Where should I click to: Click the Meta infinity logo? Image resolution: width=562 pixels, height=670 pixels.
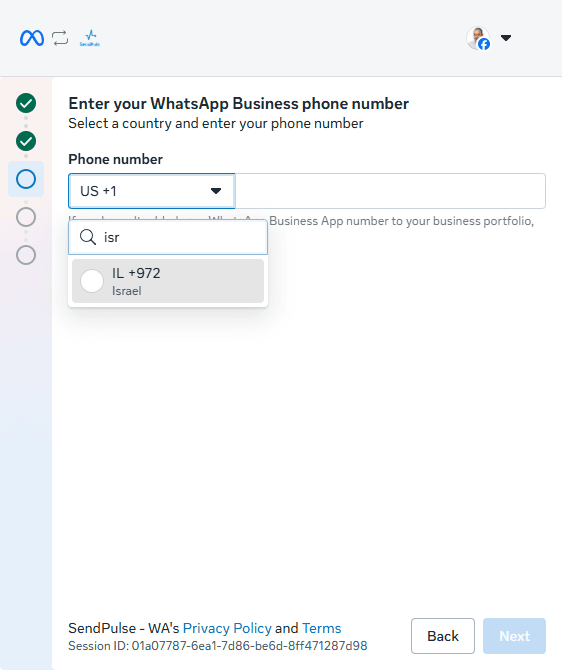click(x=32, y=38)
